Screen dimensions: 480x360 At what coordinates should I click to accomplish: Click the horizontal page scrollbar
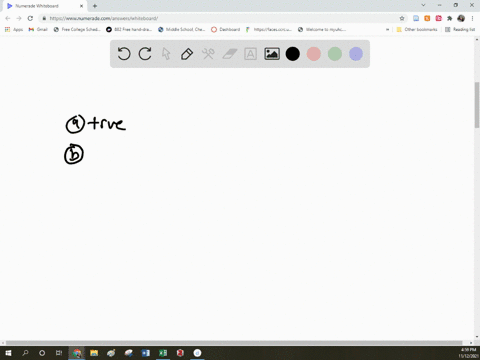click(x=234, y=343)
